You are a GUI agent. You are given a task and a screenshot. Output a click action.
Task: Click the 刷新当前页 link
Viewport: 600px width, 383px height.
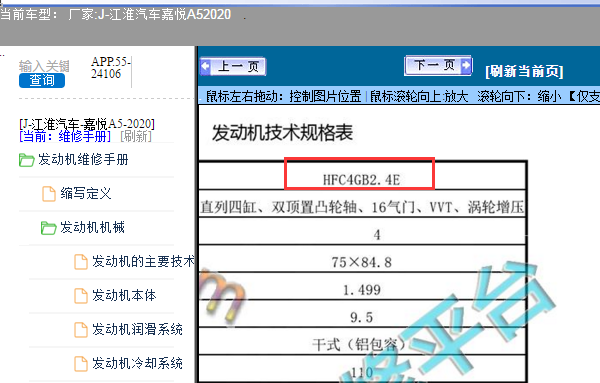(524, 71)
